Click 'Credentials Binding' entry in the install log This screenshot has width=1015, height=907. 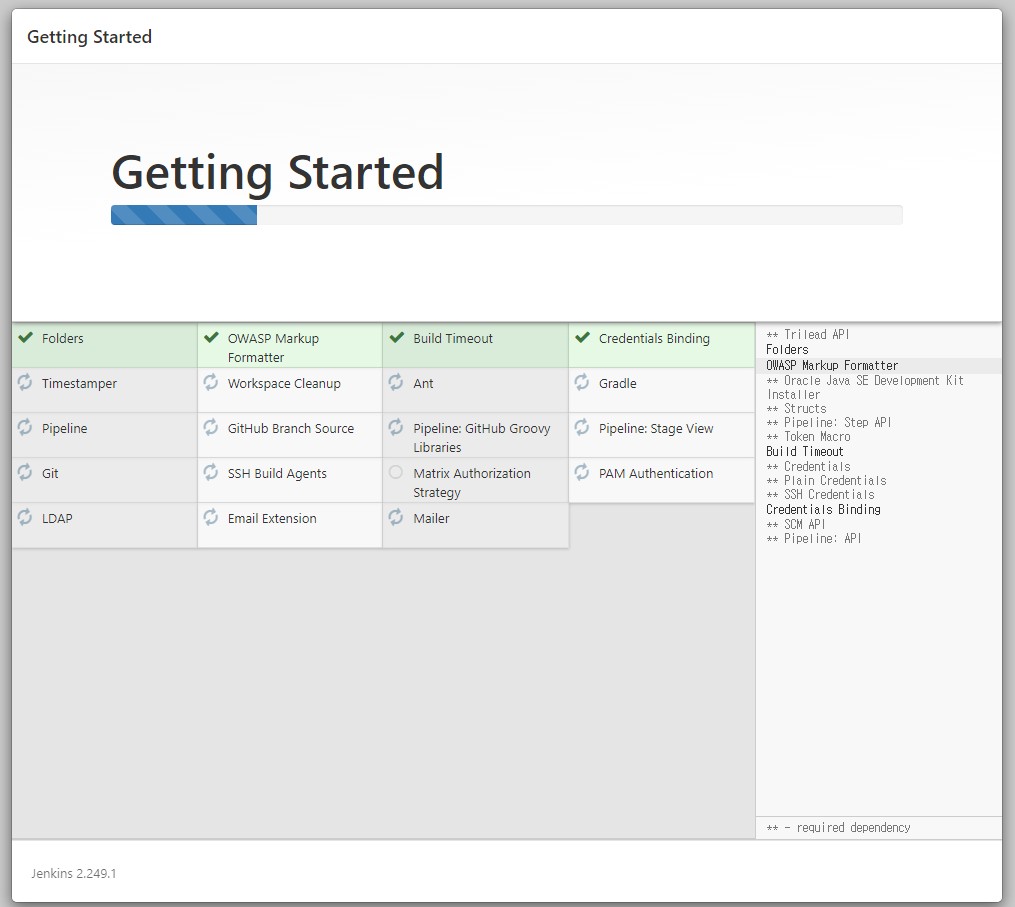point(823,509)
